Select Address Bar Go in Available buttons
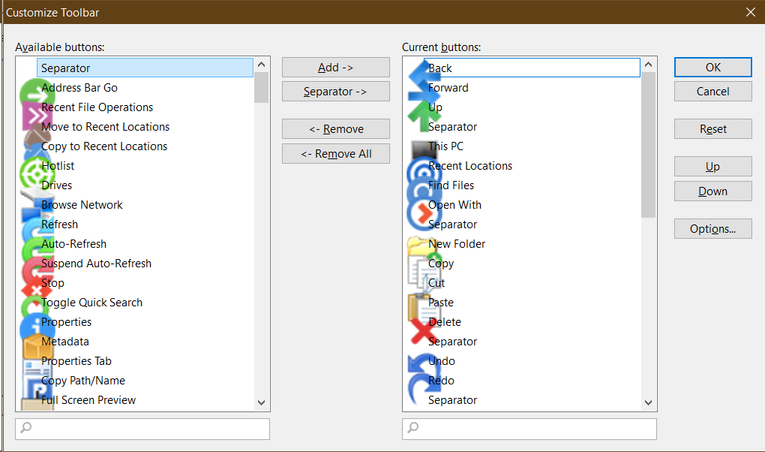Image resolution: width=765 pixels, height=452 pixels. pos(79,88)
